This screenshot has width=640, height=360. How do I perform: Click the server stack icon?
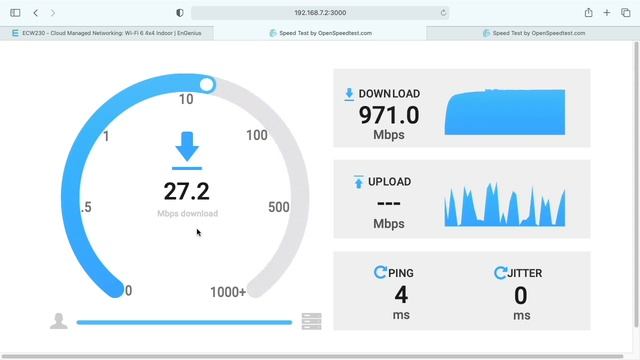(311, 321)
